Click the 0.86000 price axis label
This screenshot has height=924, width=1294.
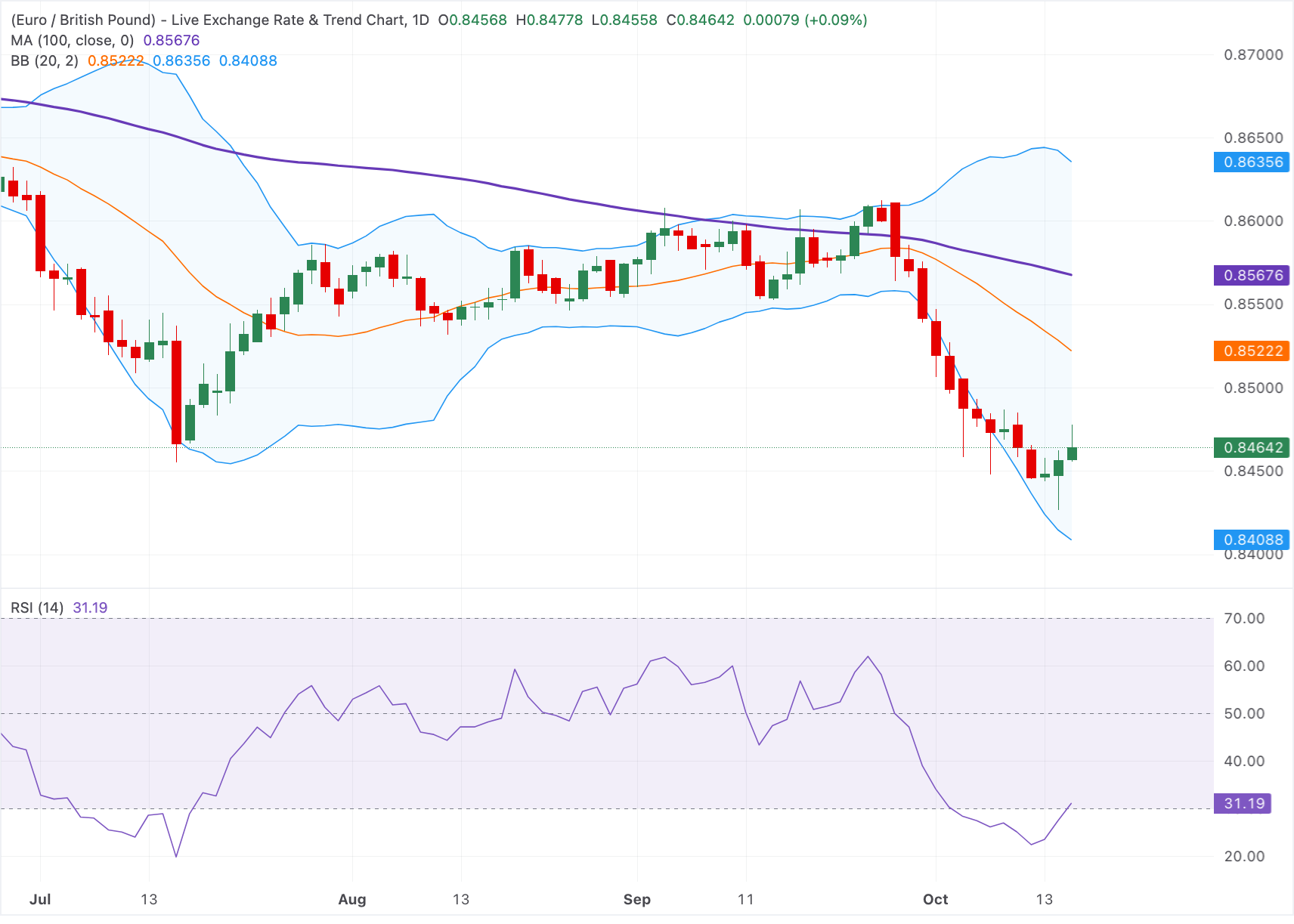(1253, 221)
